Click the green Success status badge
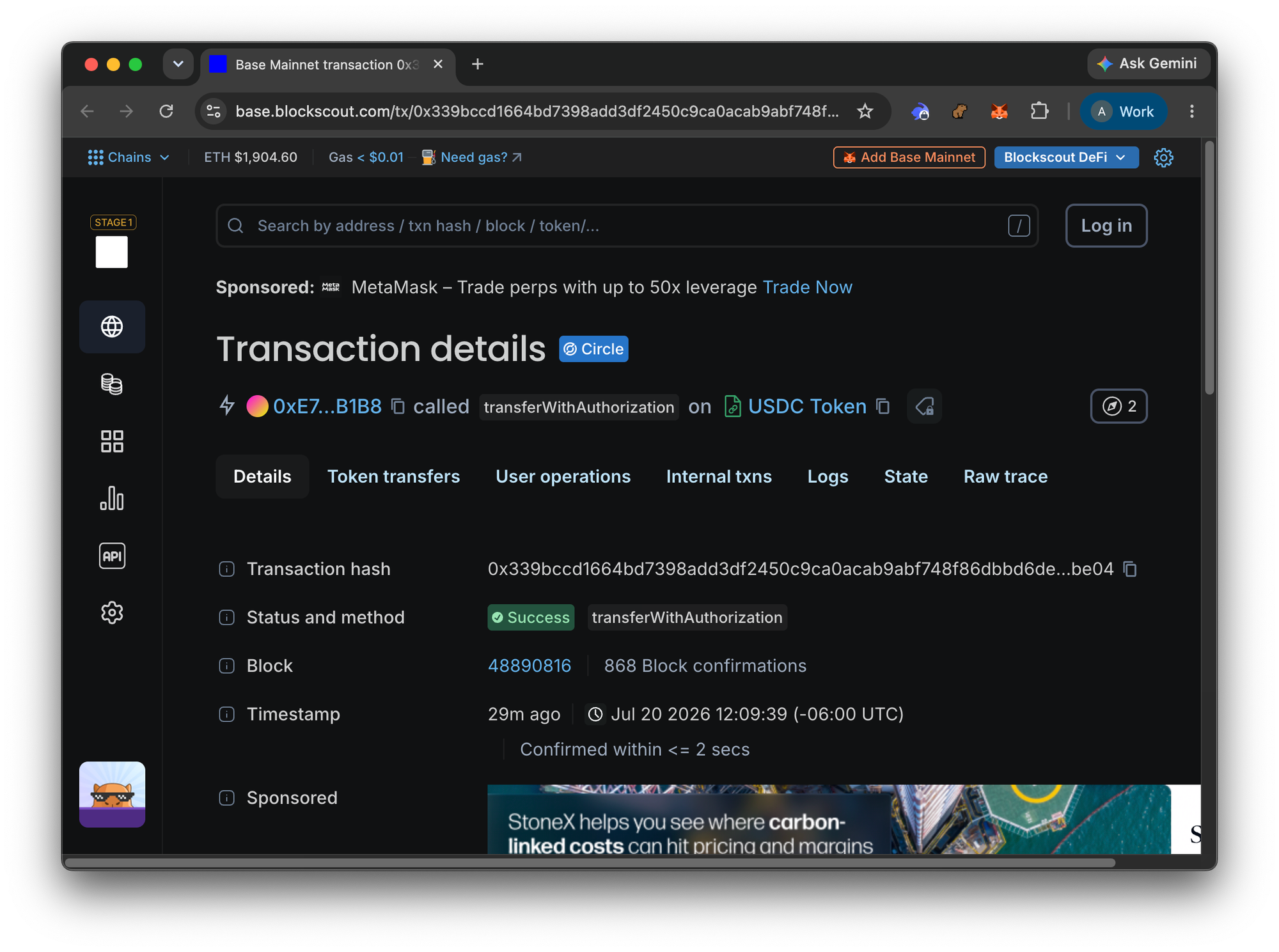This screenshot has height=952, width=1279. pos(531,618)
